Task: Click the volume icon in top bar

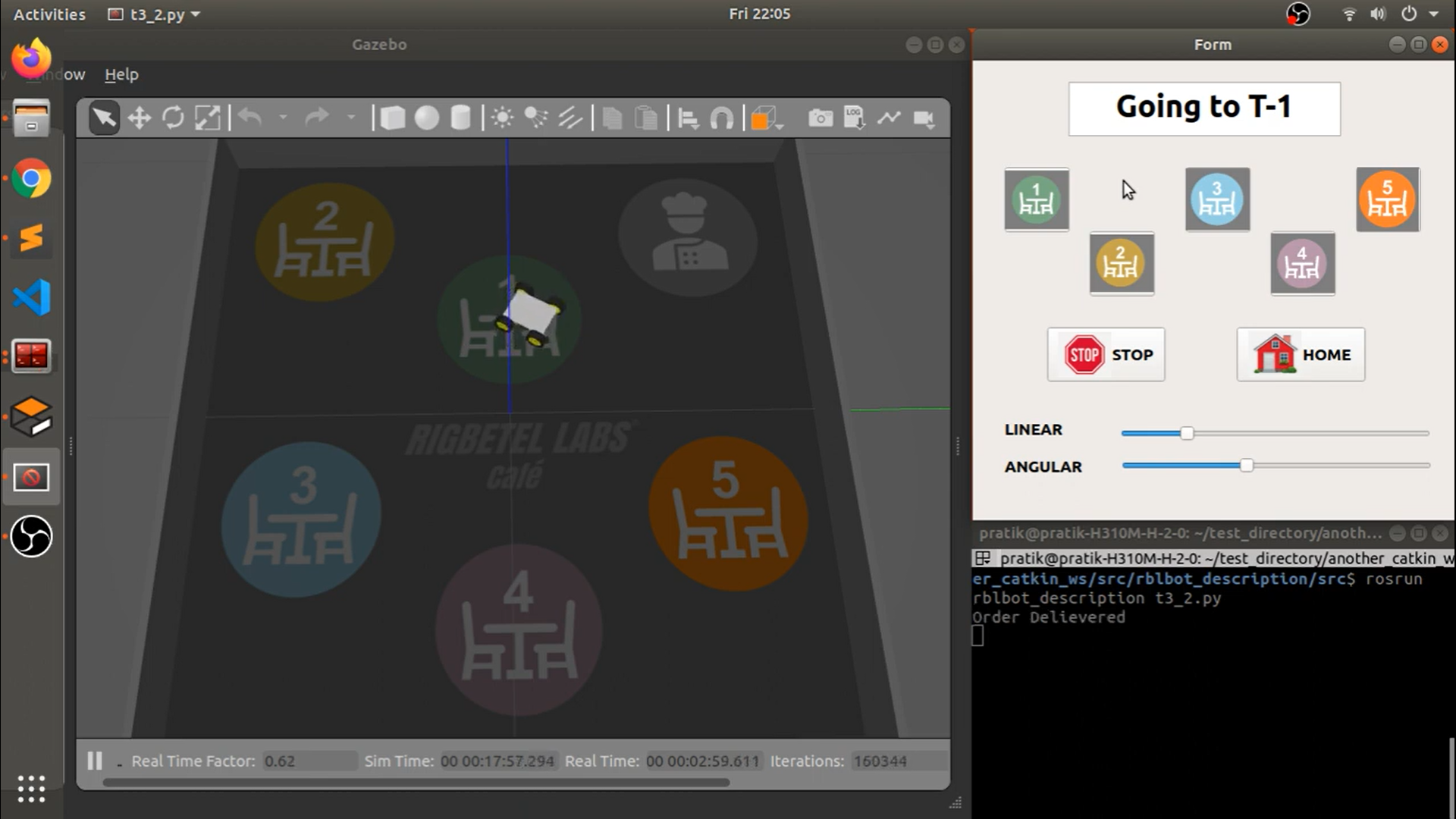Action: coord(1378,14)
